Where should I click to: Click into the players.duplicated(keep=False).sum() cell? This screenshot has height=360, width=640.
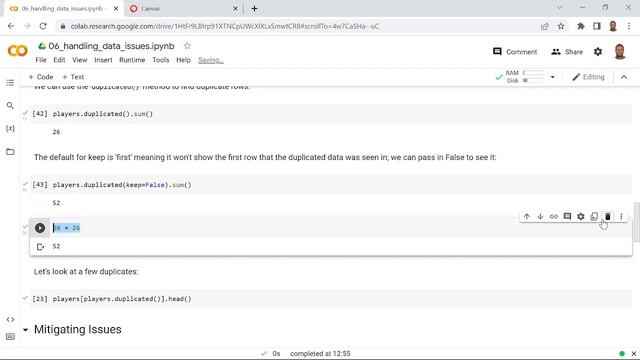(331, 185)
